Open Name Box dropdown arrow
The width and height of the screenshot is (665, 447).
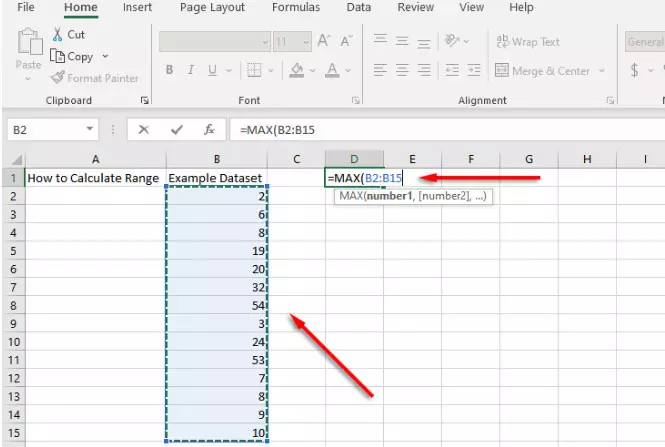(89, 129)
